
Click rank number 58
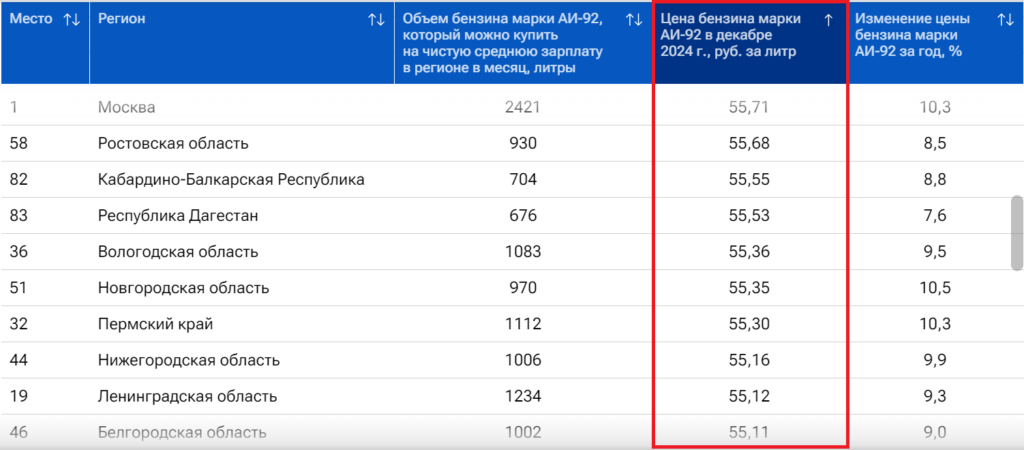tap(18, 143)
